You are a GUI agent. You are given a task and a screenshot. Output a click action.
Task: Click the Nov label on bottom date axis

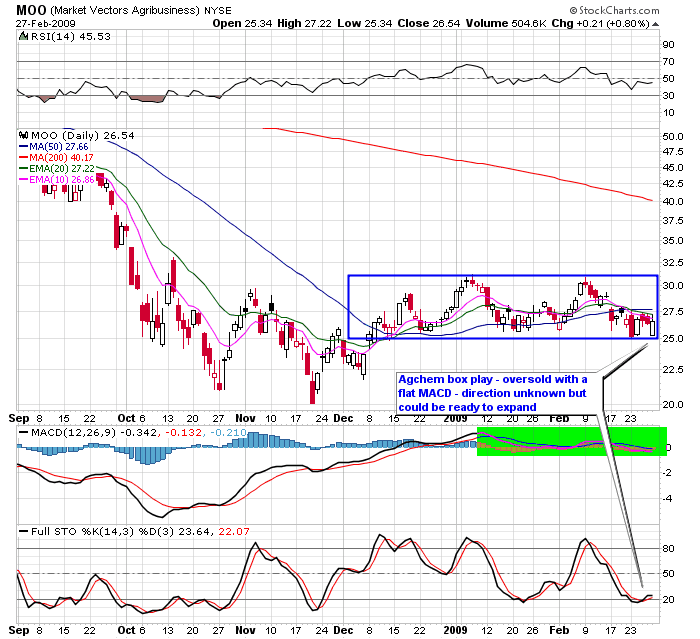(x=245, y=630)
